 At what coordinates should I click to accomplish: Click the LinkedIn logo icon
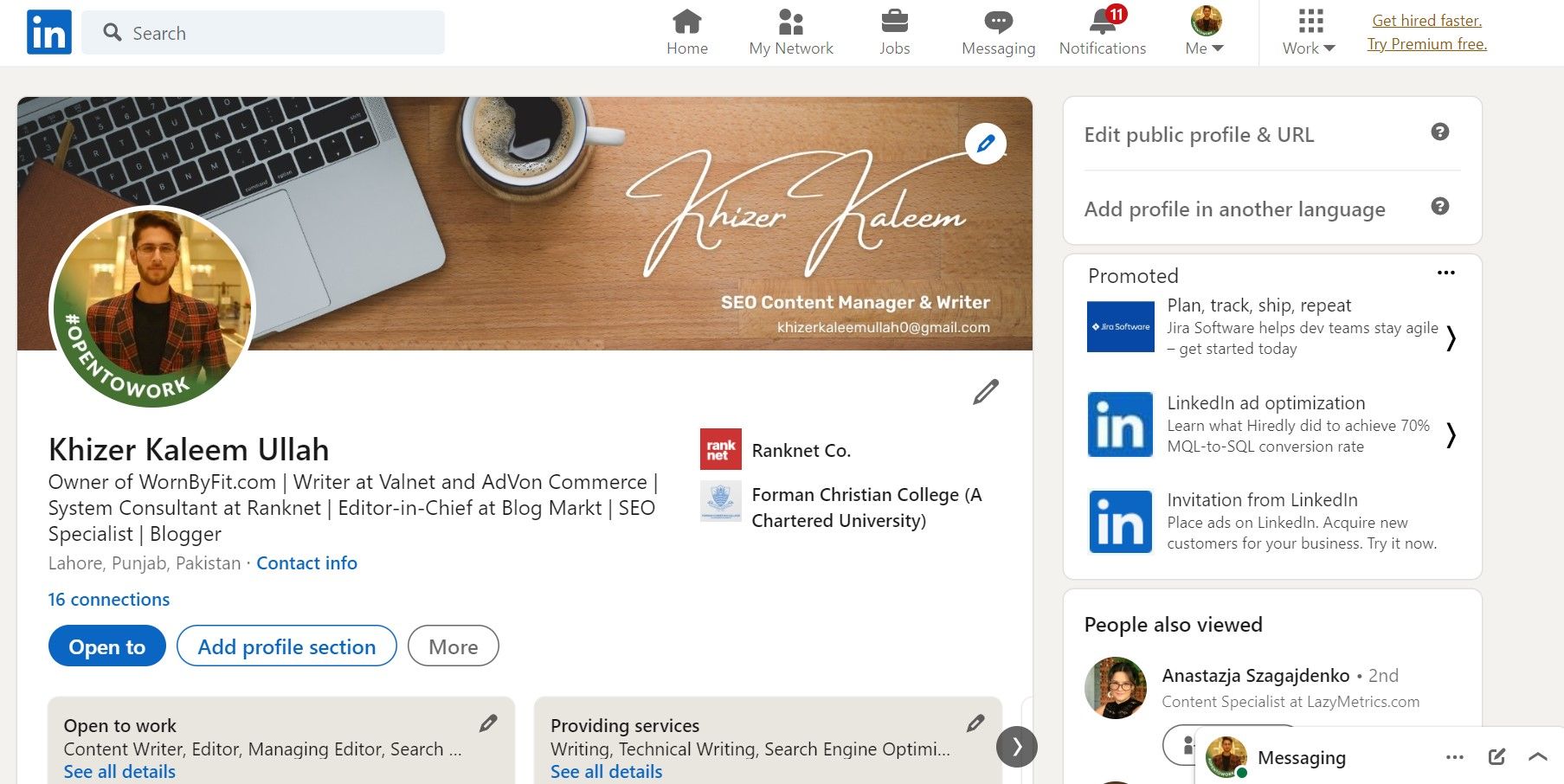coord(49,33)
